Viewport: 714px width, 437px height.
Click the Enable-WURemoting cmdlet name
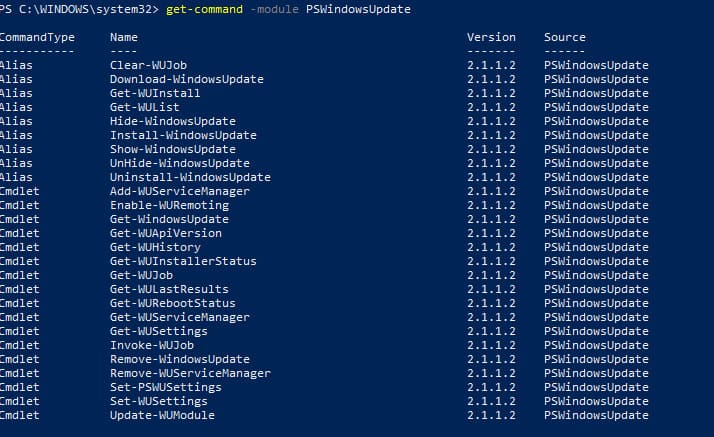coord(169,205)
